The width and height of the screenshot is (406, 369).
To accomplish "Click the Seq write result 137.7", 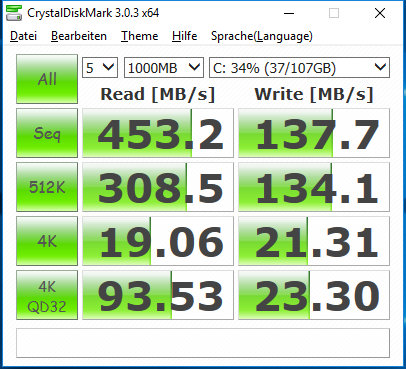I will [314, 133].
